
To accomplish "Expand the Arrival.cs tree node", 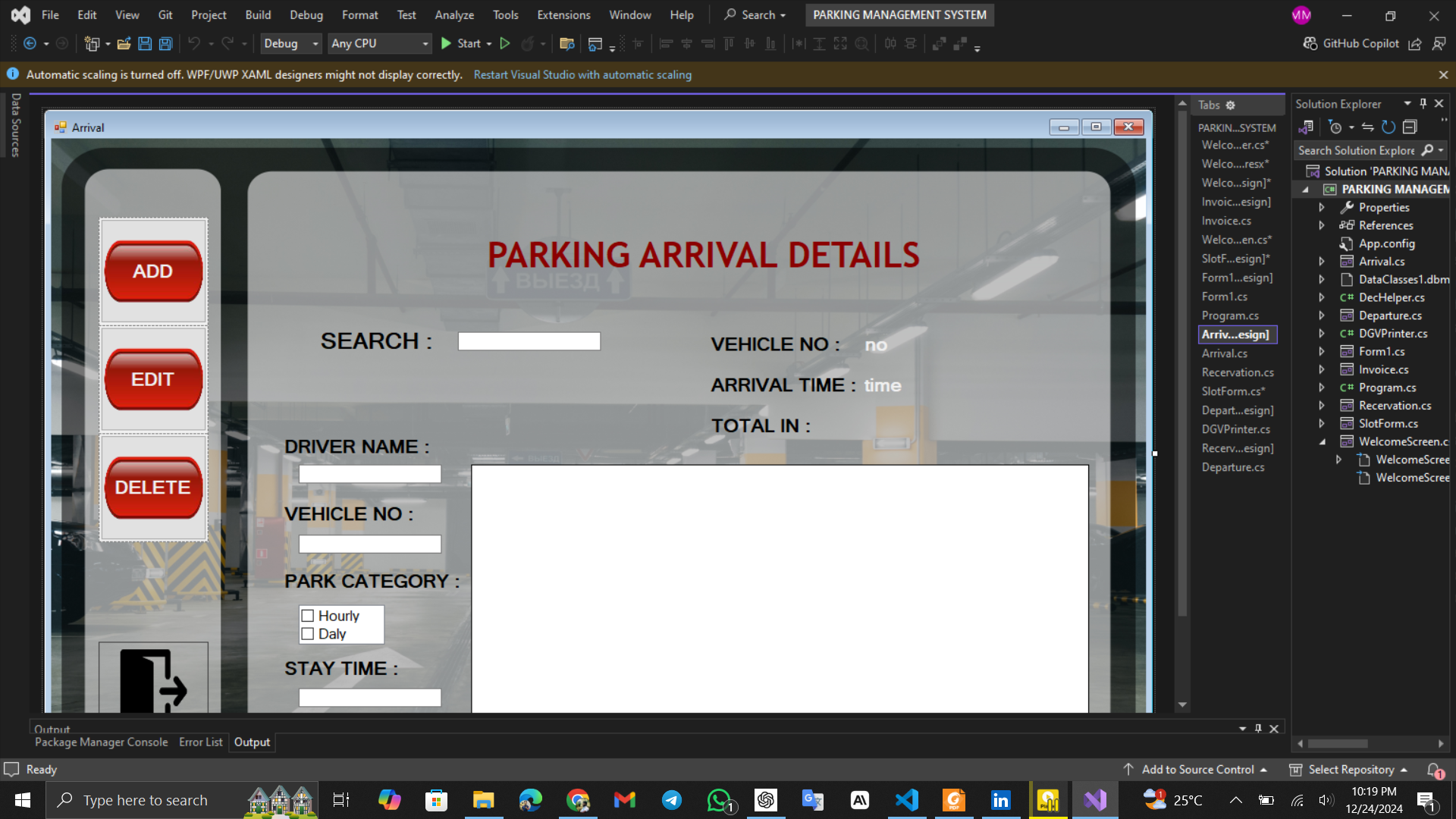I will (1322, 262).
